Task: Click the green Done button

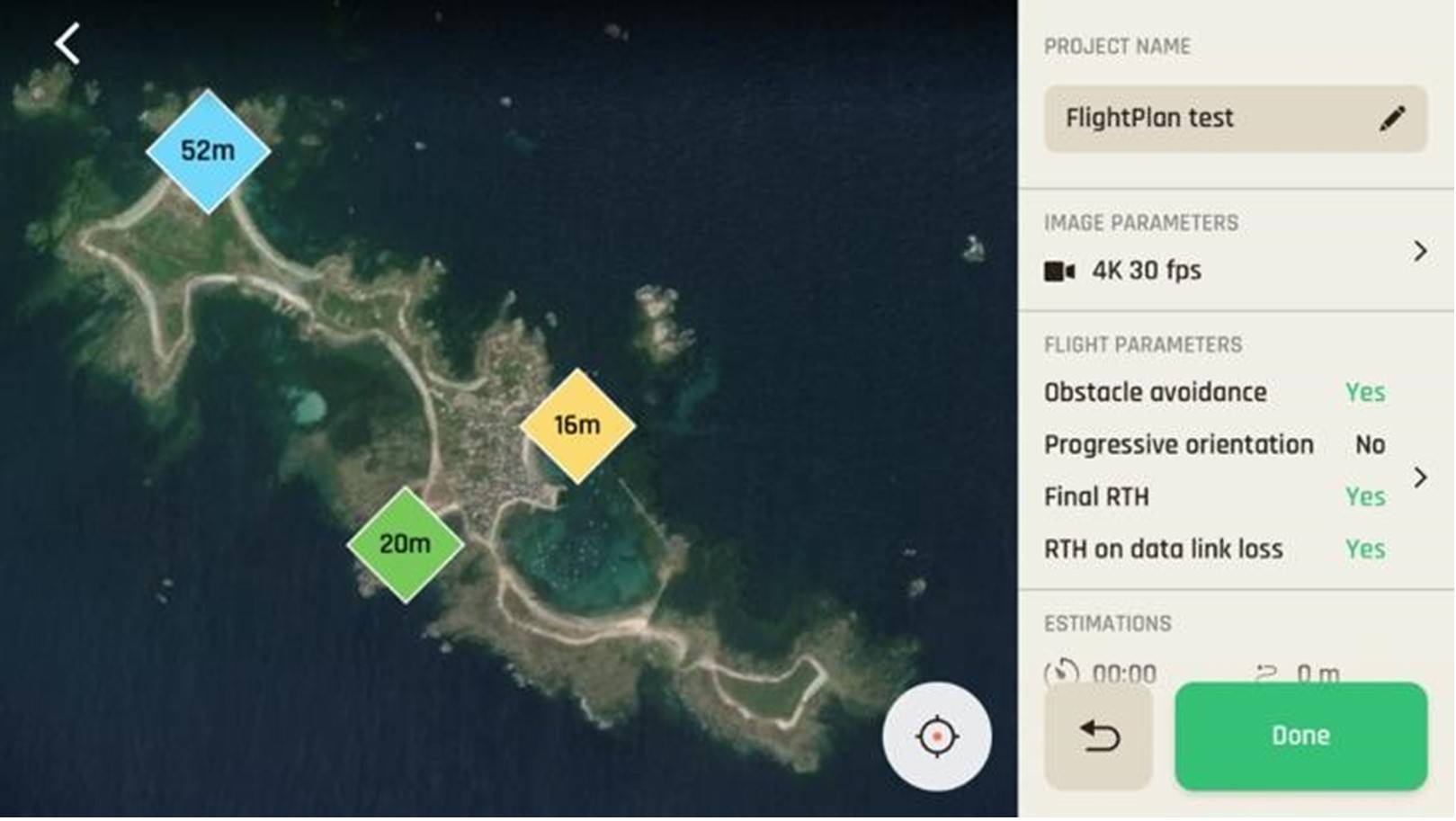Action: click(x=1300, y=736)
